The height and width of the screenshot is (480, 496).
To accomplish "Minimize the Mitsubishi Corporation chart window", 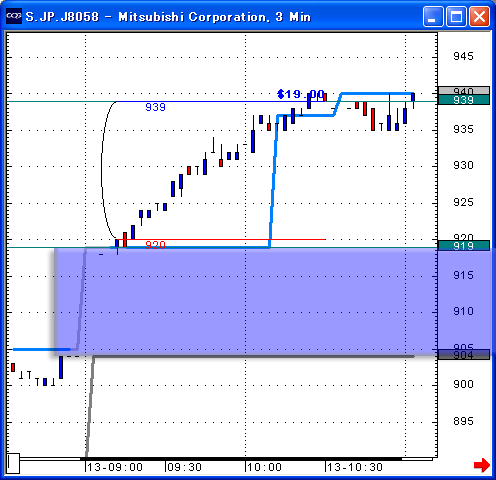I will point(433,16).
